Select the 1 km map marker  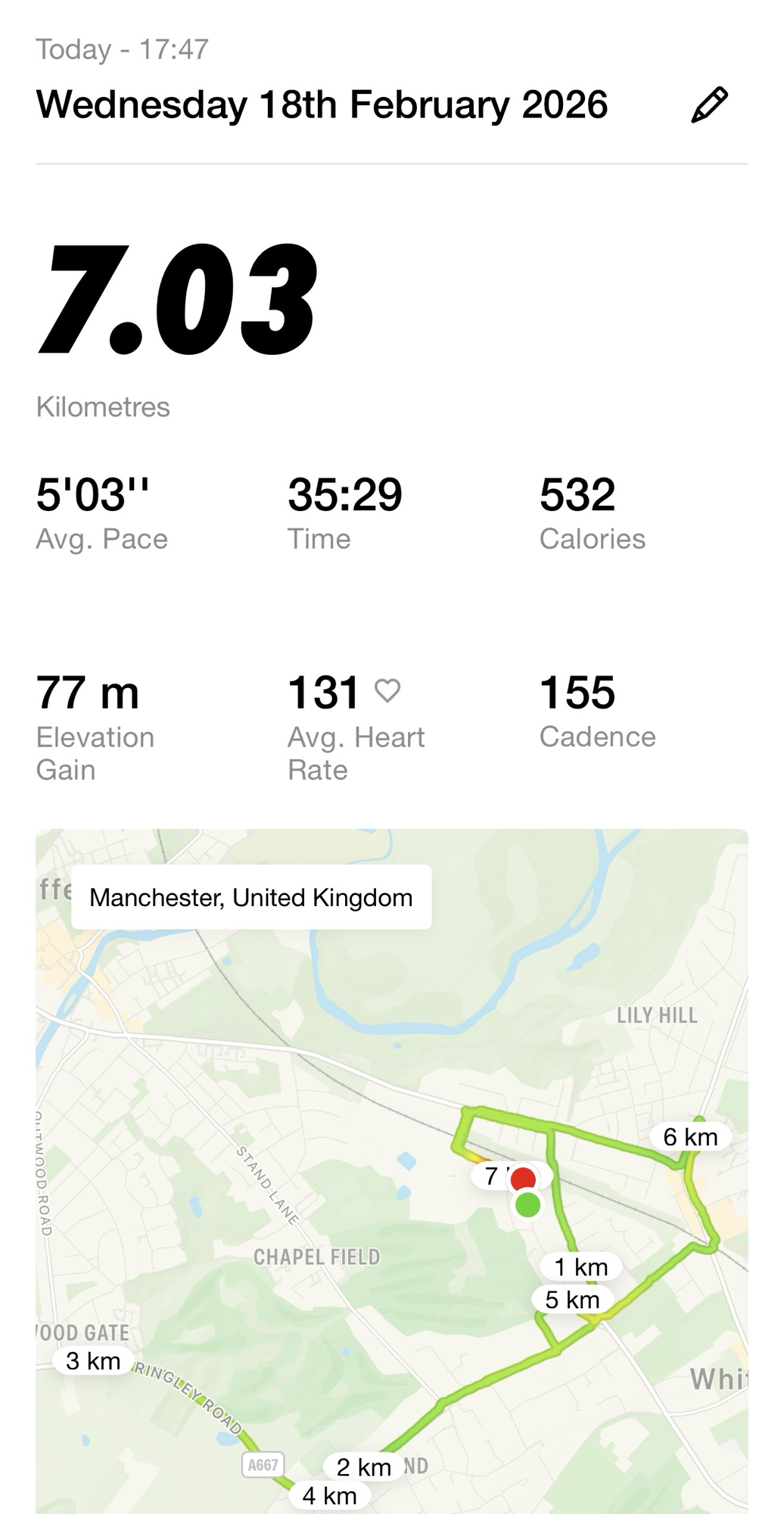(580, 1266)
